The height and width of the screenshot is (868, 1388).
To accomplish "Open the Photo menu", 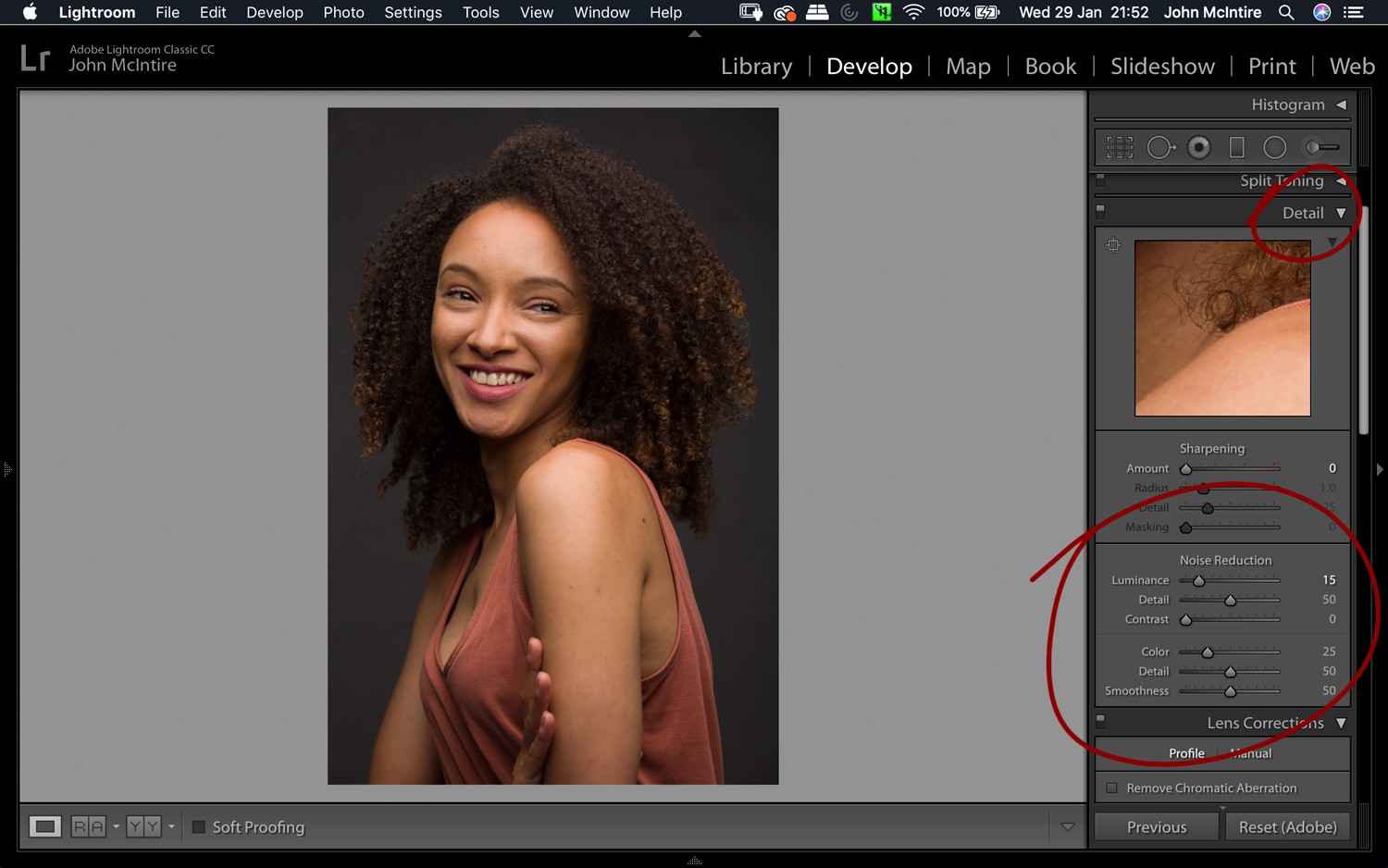I will pyautogui.click(x=343, y=12).
